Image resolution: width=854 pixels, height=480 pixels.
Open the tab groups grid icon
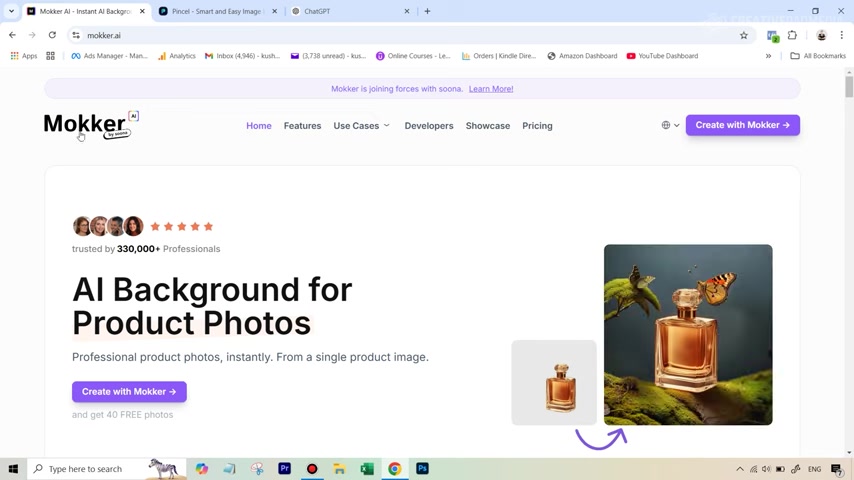(51, 56)
